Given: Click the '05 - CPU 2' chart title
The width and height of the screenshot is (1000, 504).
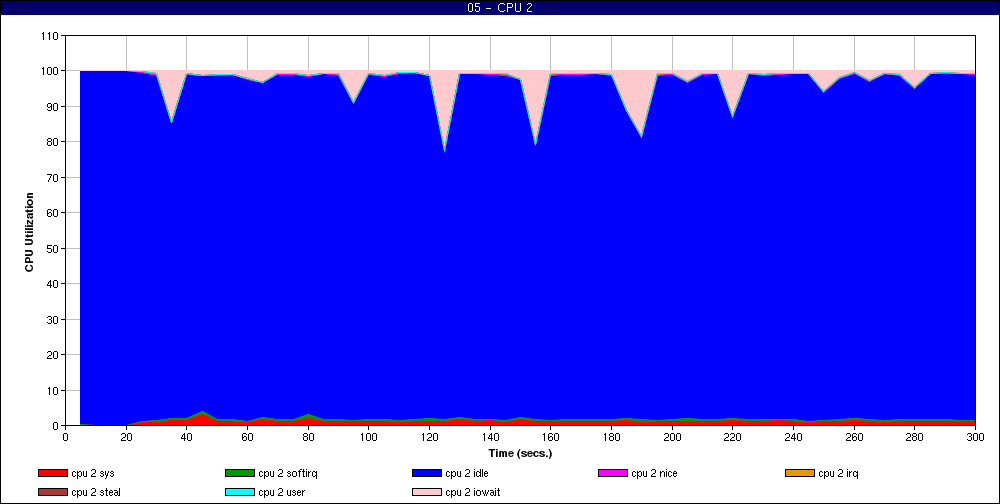Looking at the screenshot, I should click(500, 8).
